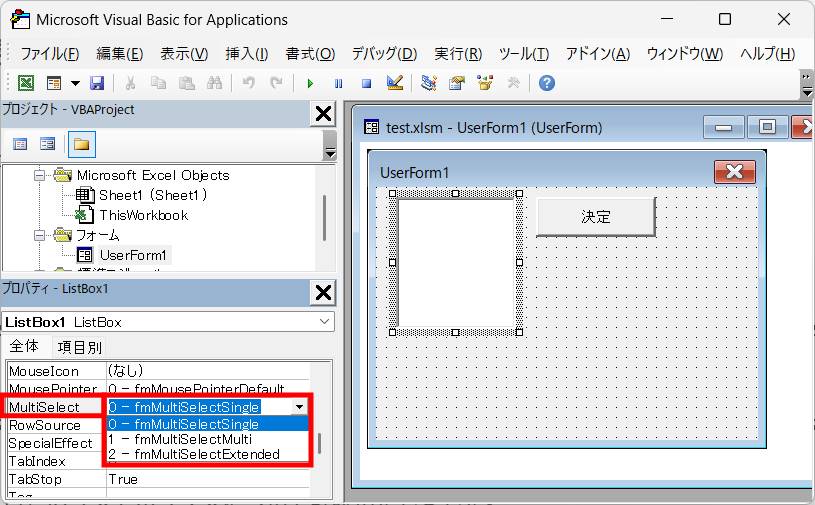The width and height of the screenshot is (815, 505).
Task: Click the Insert UserForm toolbar icon
Action: coord(54,83)
